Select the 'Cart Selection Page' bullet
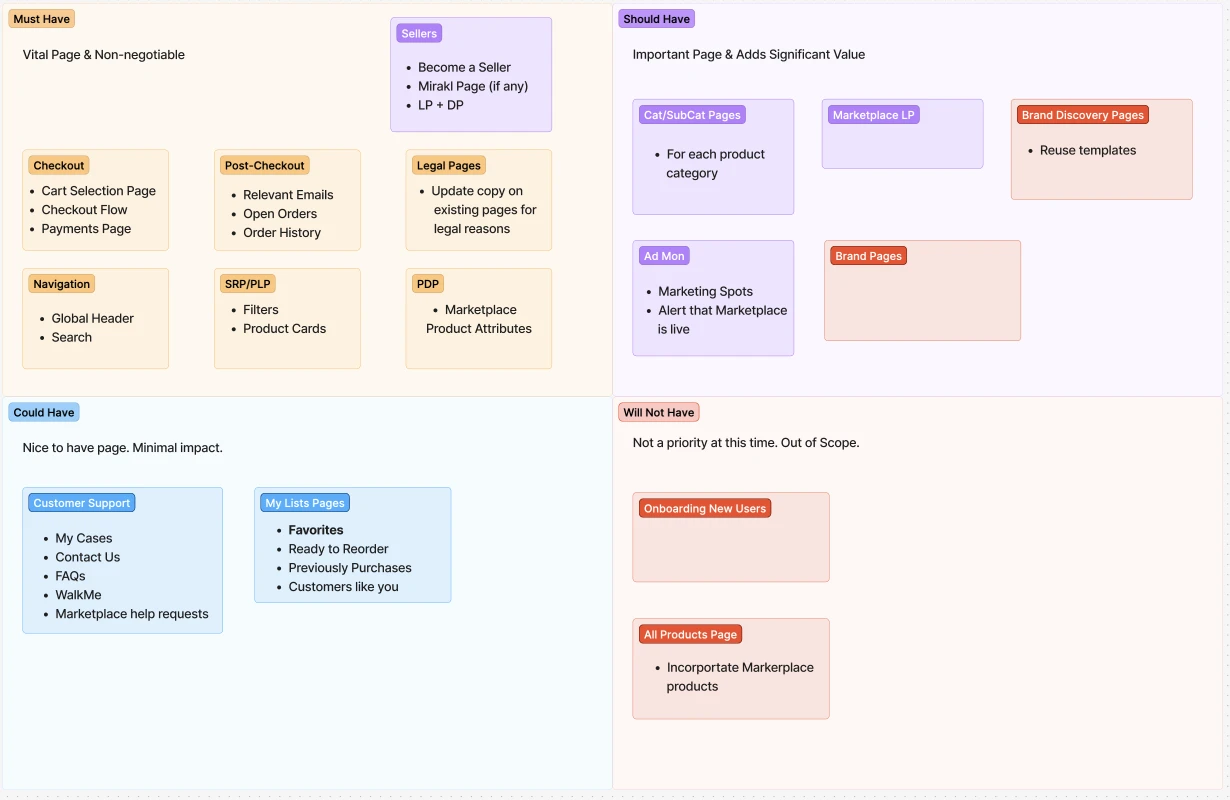Image resolution: width=1230 pixels, height=800 pixels. (x=98, y=191)
